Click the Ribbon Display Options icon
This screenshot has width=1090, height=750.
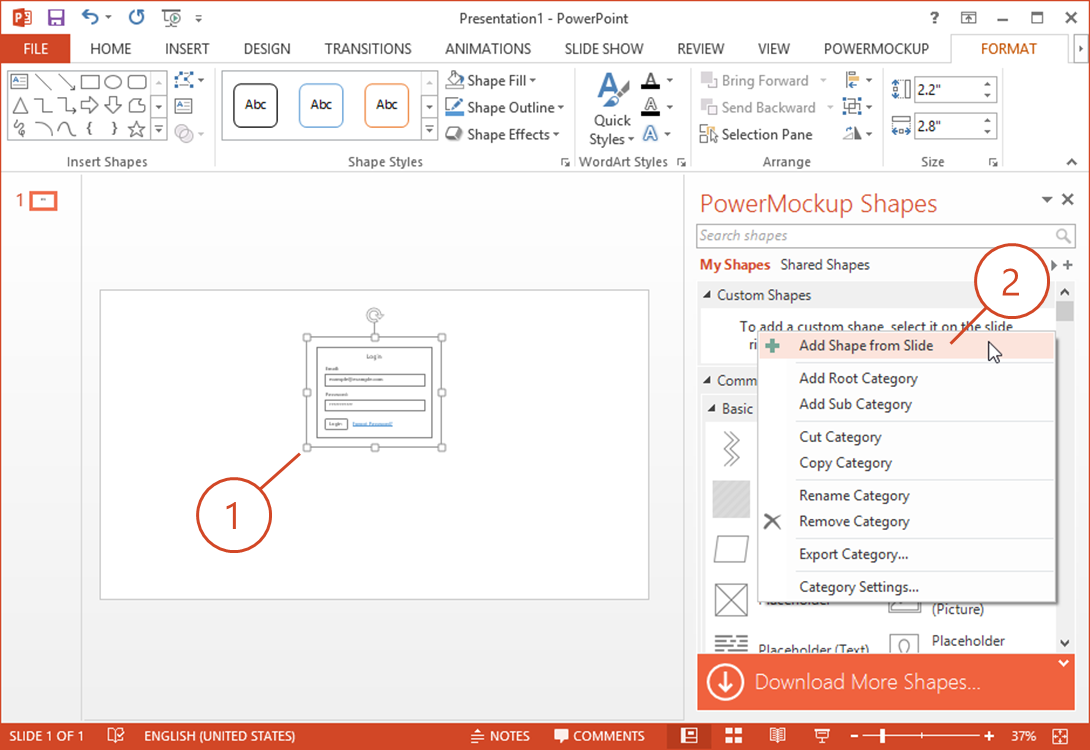(x=968, y=18)
